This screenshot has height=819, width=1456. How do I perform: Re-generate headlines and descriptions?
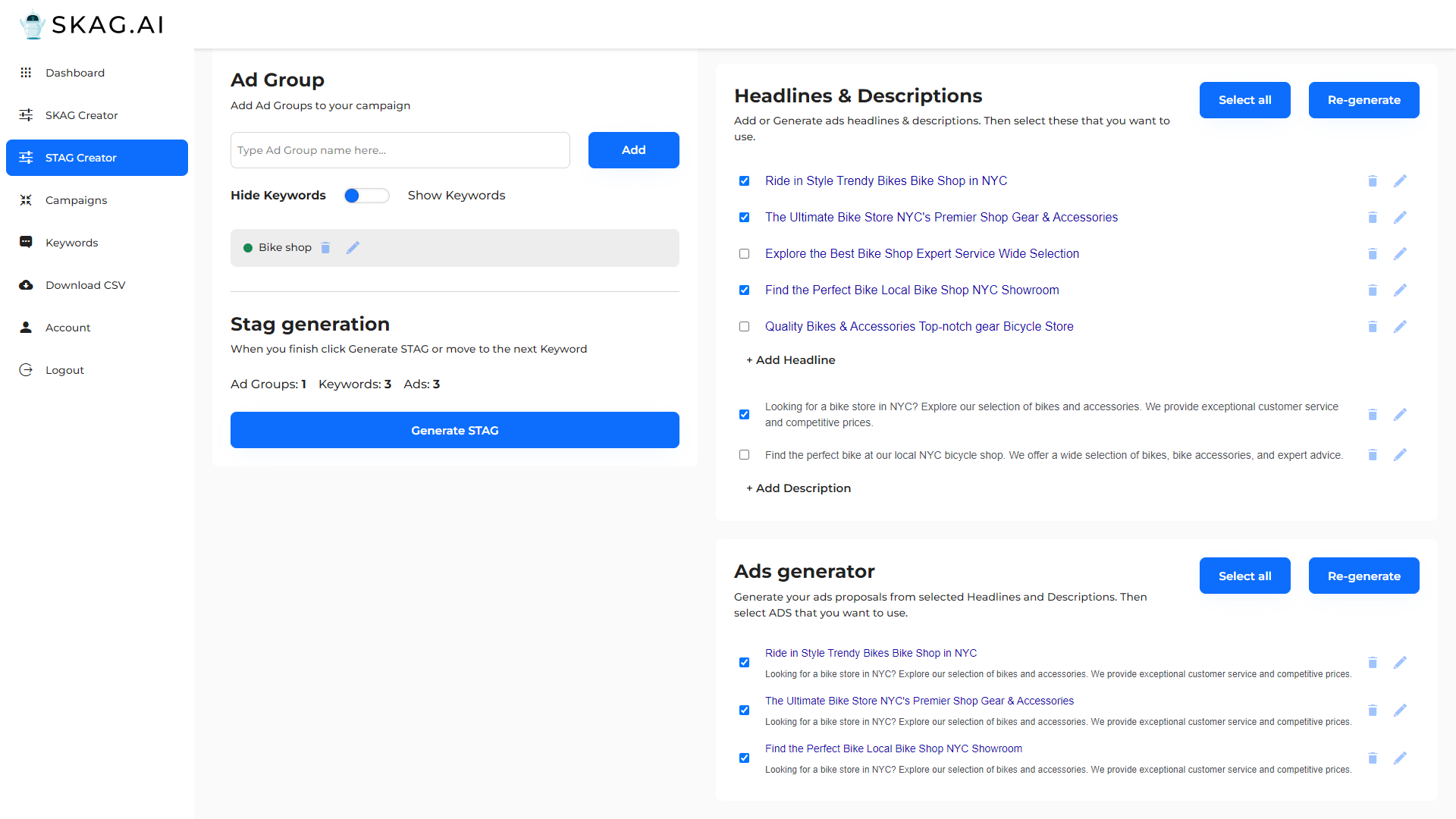pyautogui.click(x=1364, y=100)
